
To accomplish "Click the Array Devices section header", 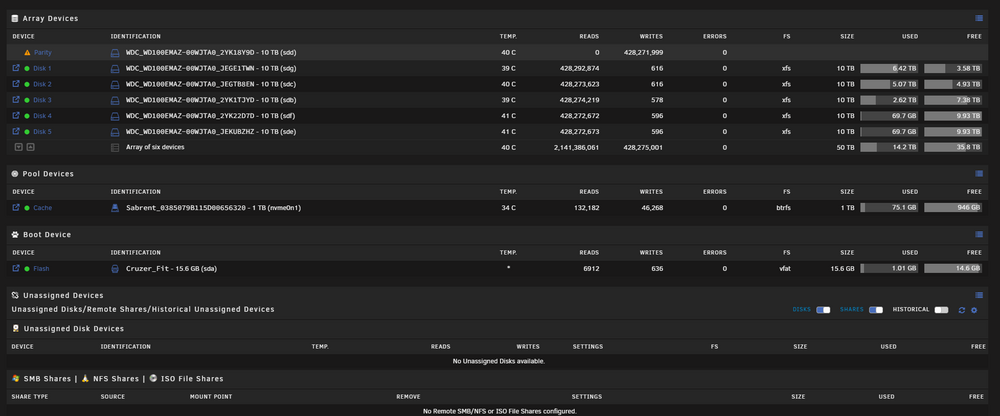I will click(x=50, y=19).
